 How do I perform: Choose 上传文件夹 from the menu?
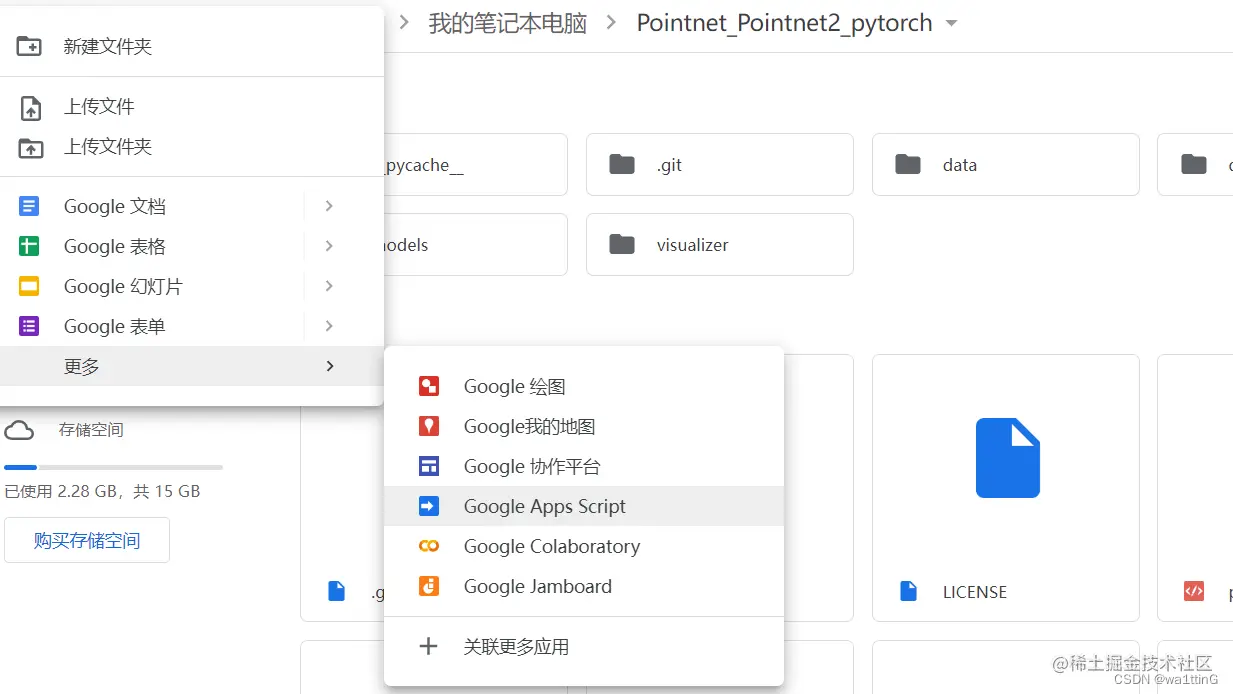click(192, 147)
